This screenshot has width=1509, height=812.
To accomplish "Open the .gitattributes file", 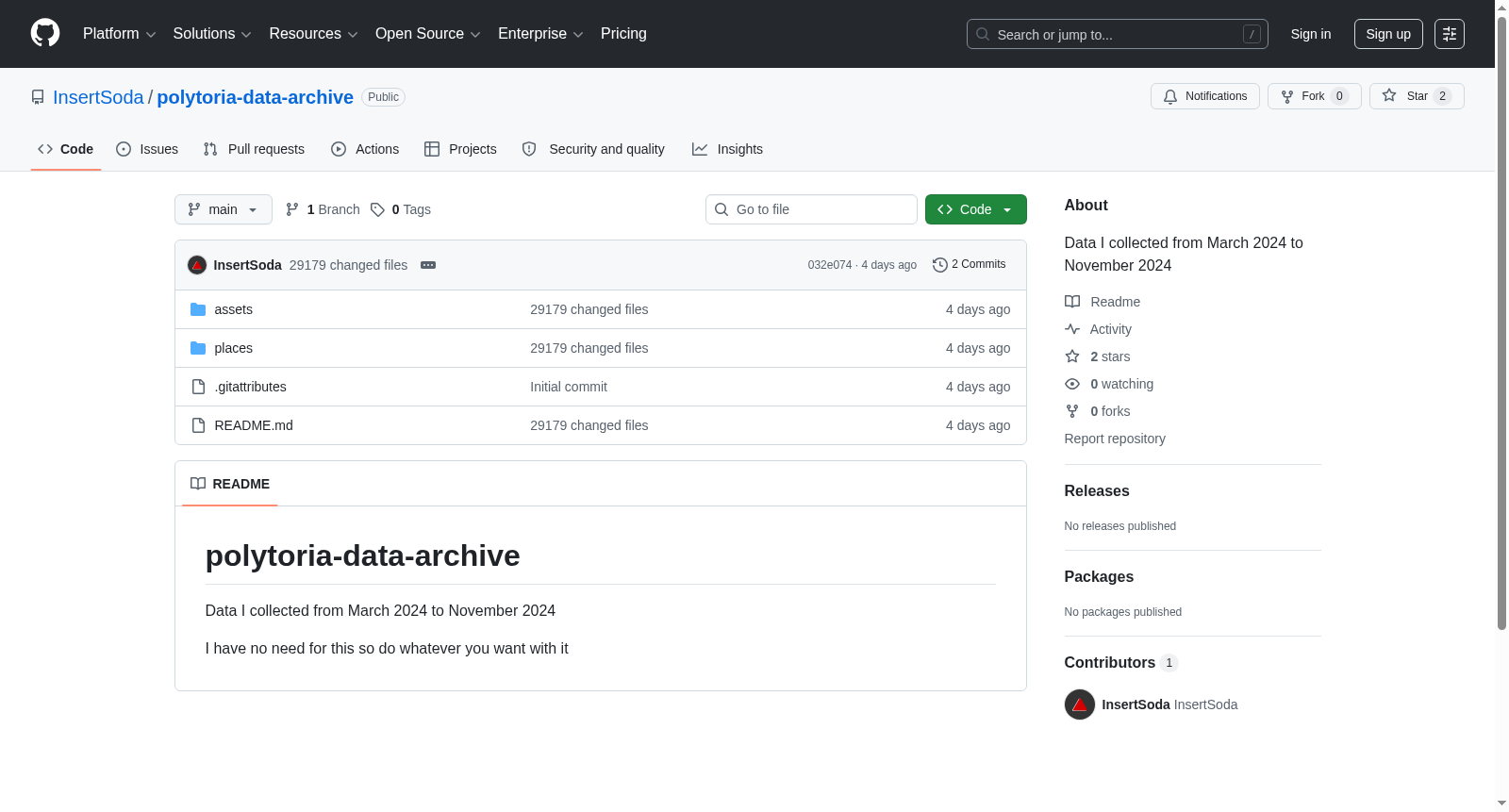I will tap(250, 387).
